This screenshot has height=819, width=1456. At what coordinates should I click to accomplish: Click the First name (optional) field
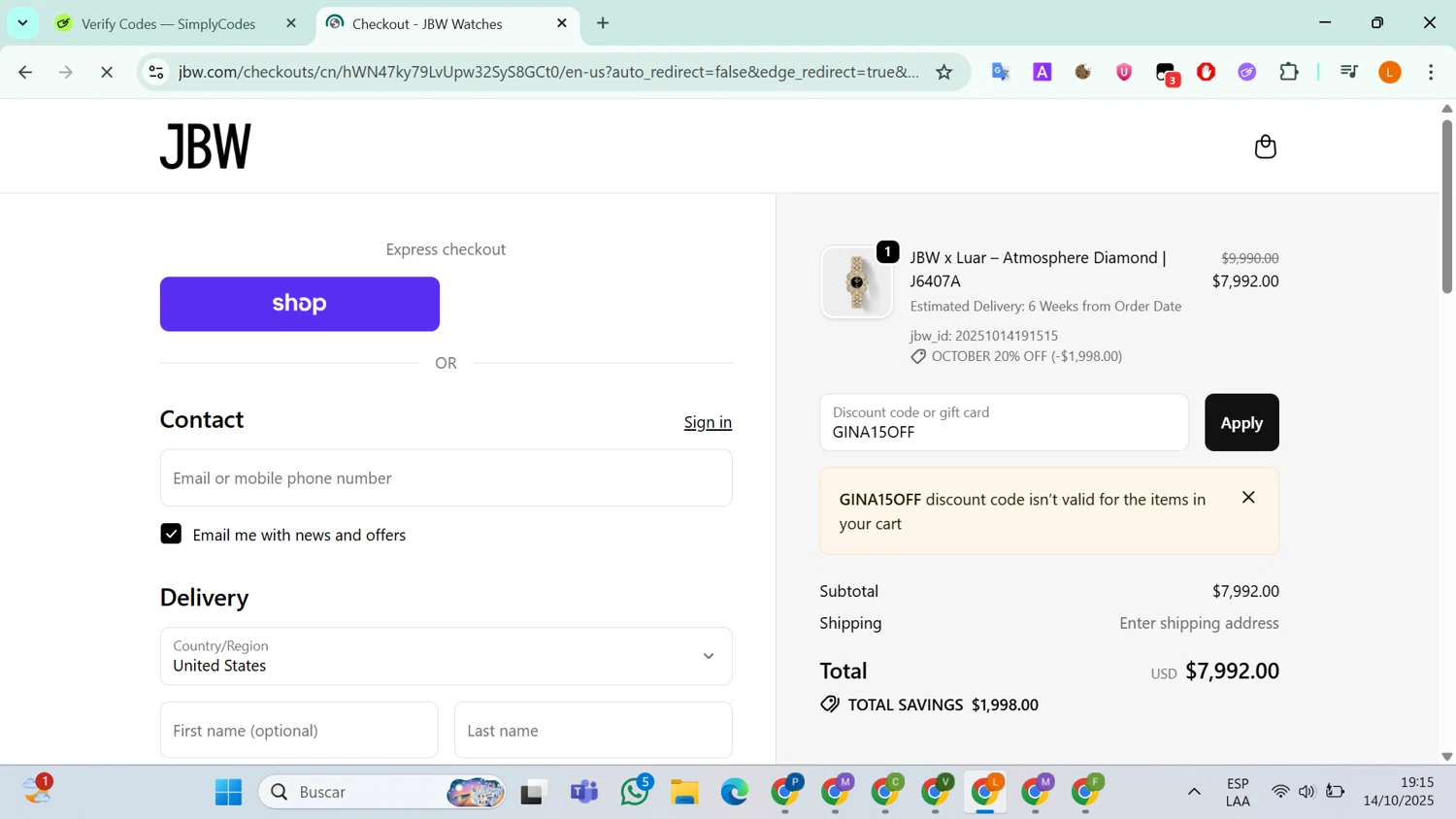click(x=299, y=730)
